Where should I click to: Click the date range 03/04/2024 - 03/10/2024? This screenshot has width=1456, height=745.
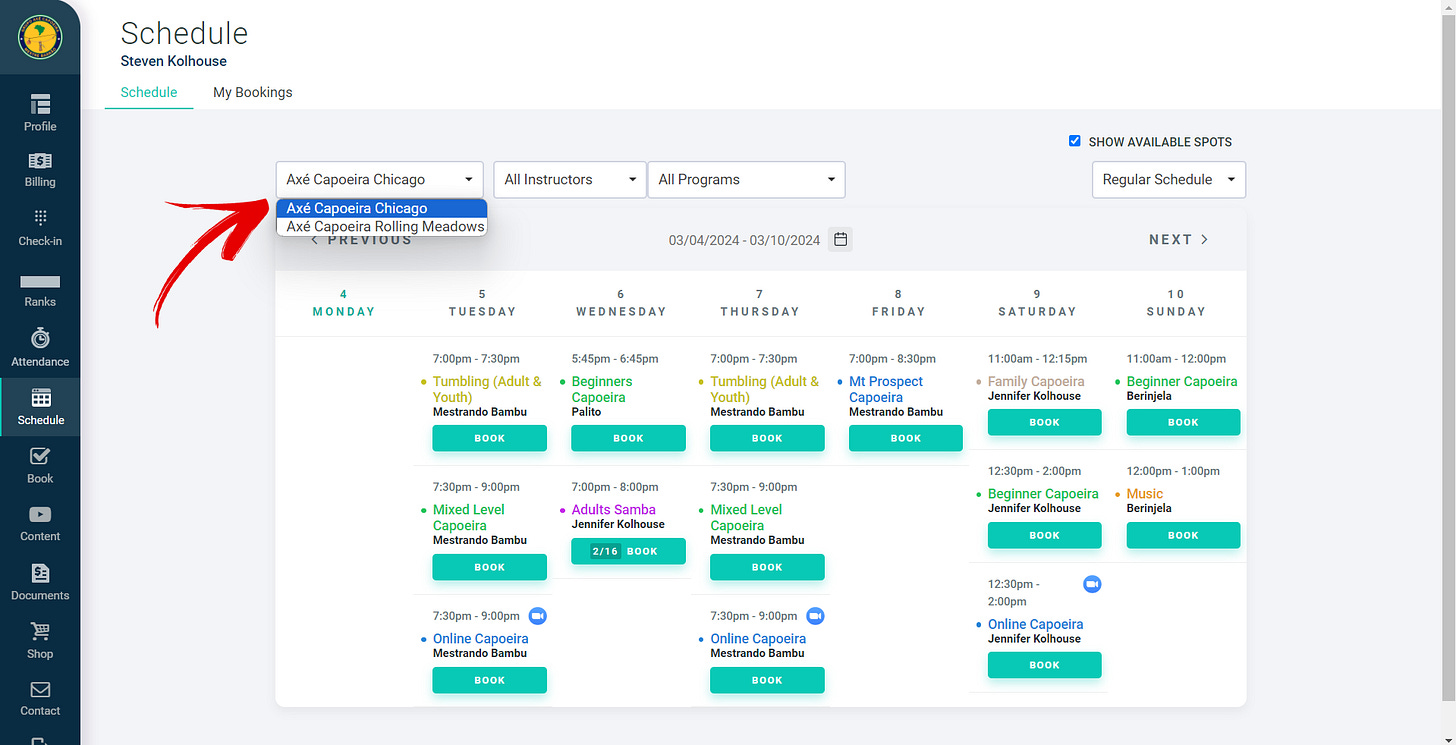click(x=745, y=240)
